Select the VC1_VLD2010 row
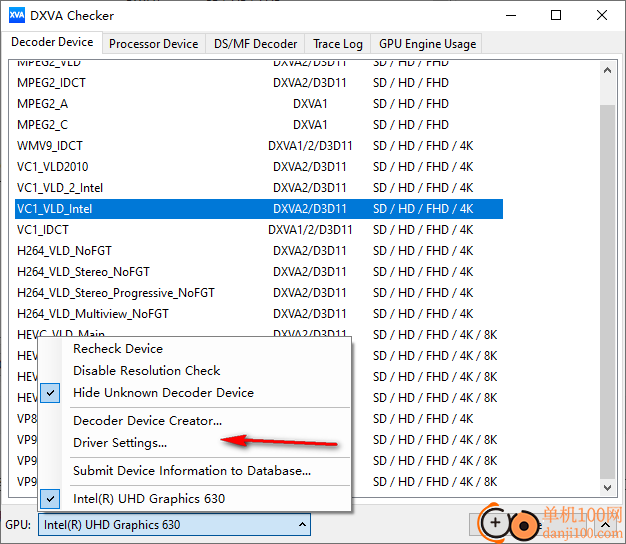Image resolution: width=626 pixels, height=544 pixels. pyautogui.click(x=259, y=167)
